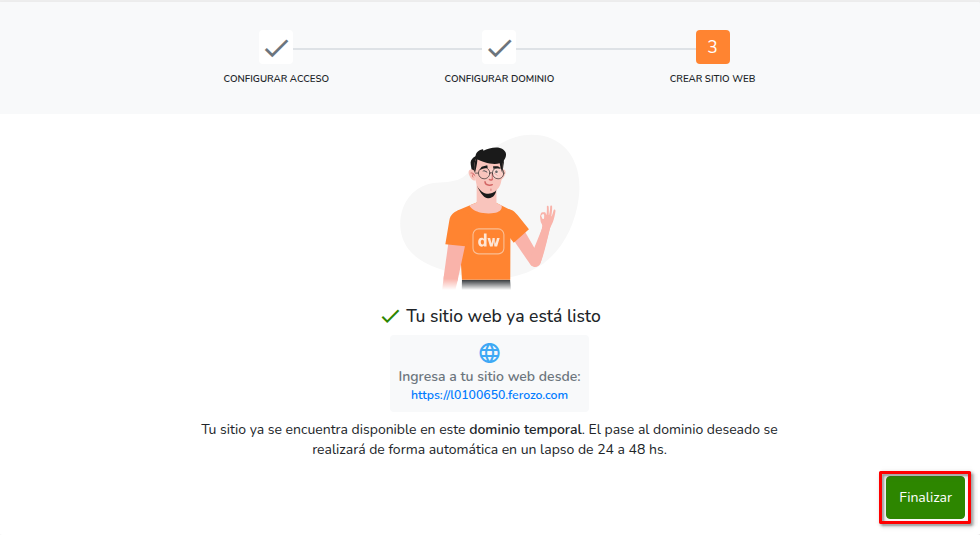Click the green check beside the heading

[390, 316]
